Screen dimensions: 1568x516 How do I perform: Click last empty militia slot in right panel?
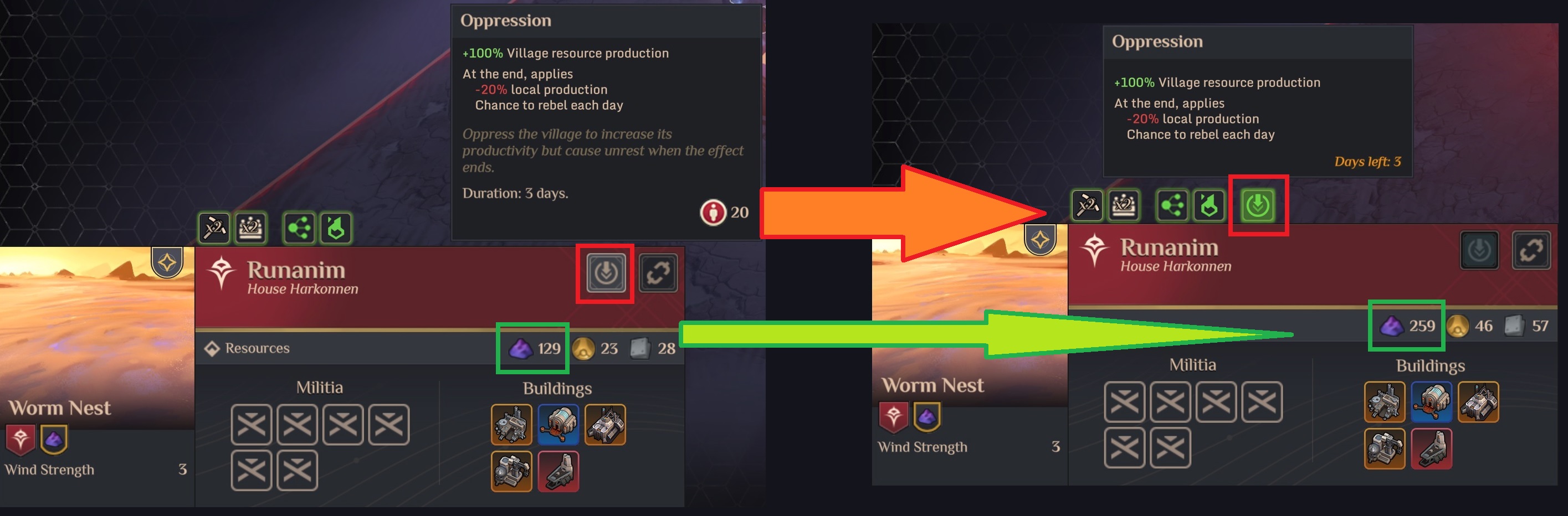pos(1170,448)
